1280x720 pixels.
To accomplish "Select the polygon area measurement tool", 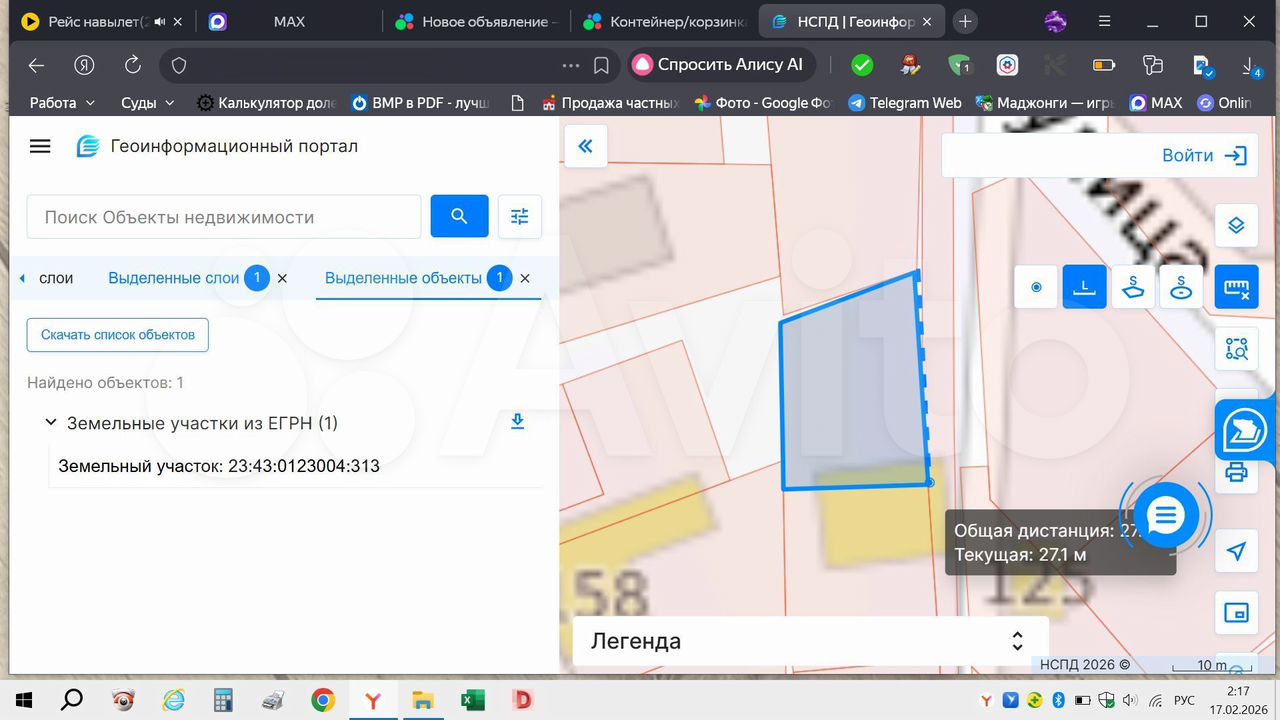I will (1133, 287).
